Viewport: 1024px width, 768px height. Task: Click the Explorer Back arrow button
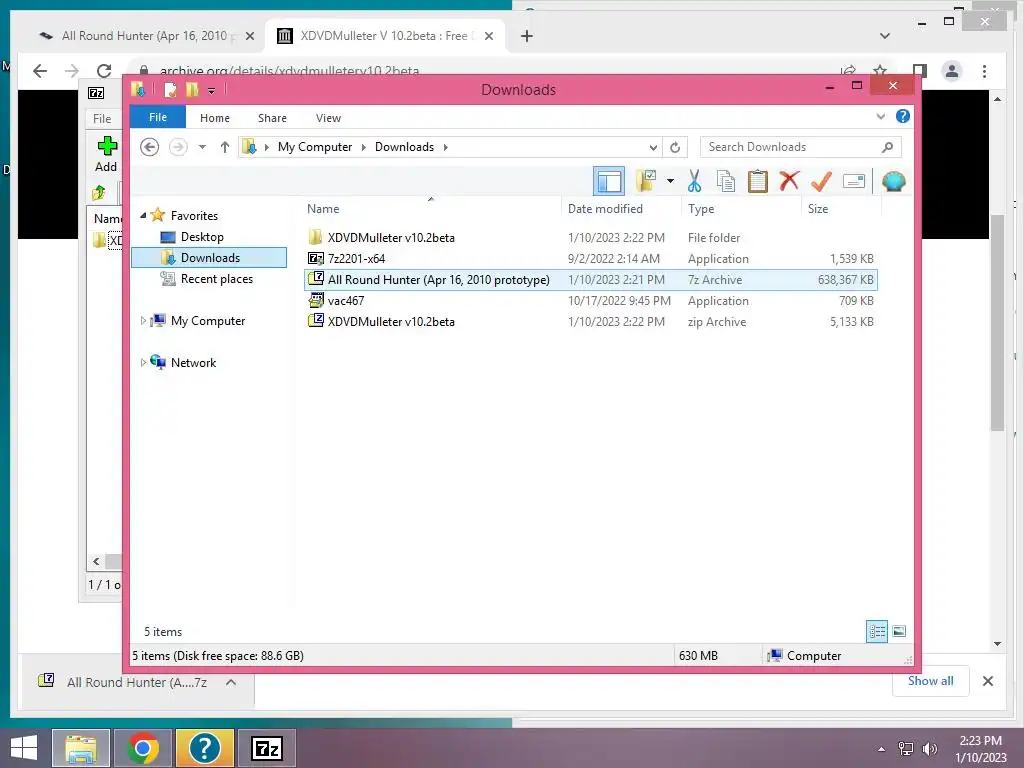point(150,147)
